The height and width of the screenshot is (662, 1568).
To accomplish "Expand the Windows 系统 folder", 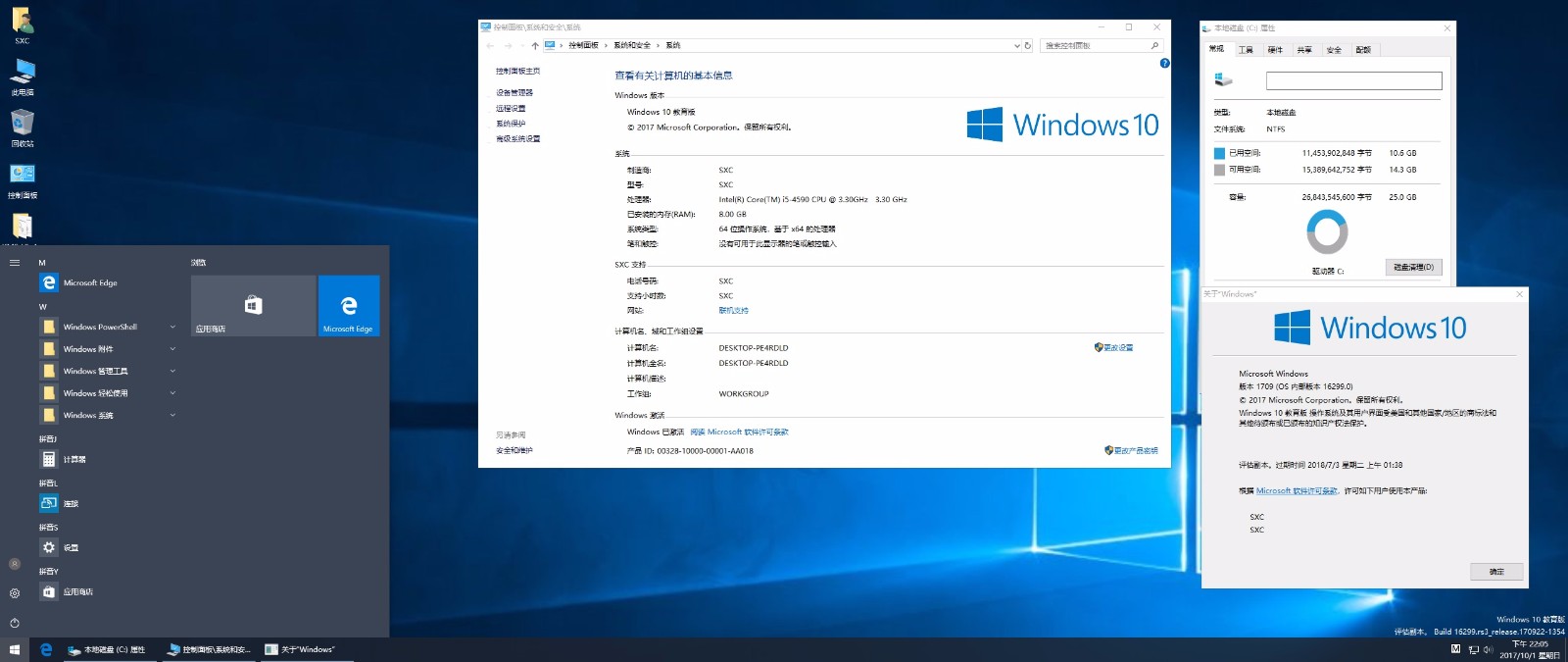I will pos(108,415).
